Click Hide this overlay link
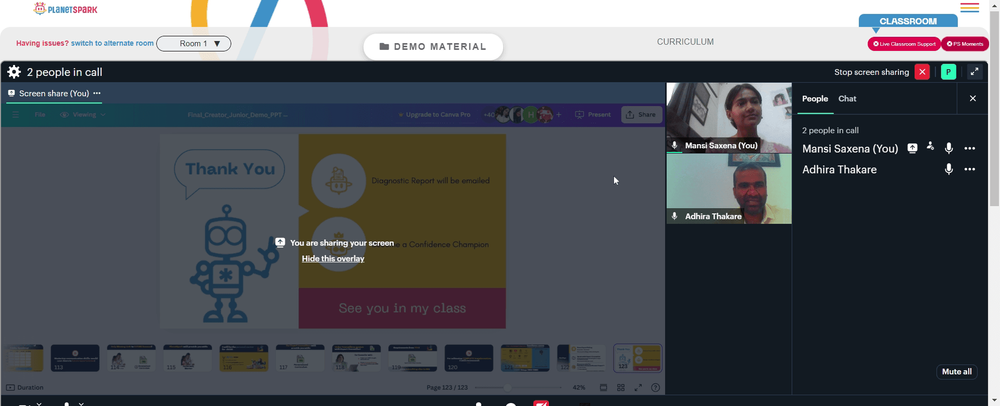Viewport: 1000px width, 406px height. (x=333, y=258)
